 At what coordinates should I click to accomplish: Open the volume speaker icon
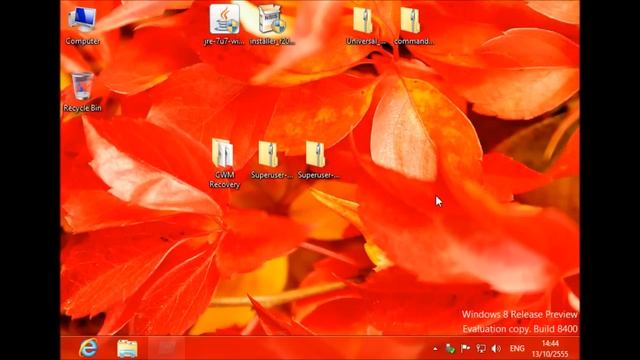coord(496,349)
